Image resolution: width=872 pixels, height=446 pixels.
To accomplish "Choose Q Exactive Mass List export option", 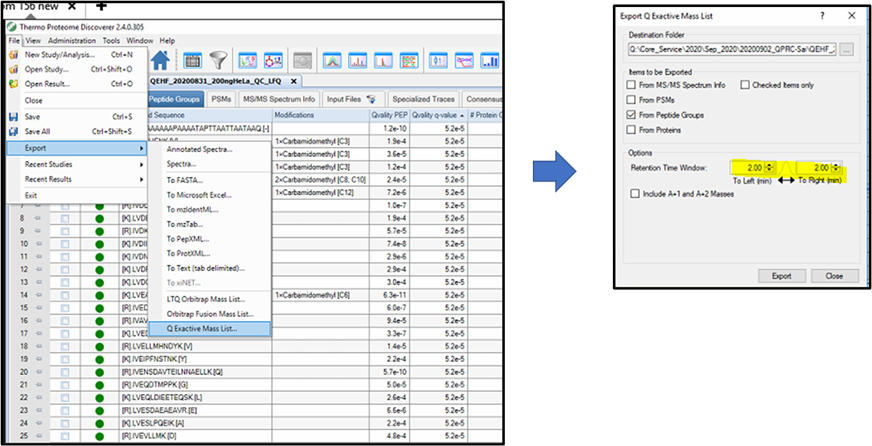I will [210, 329].
